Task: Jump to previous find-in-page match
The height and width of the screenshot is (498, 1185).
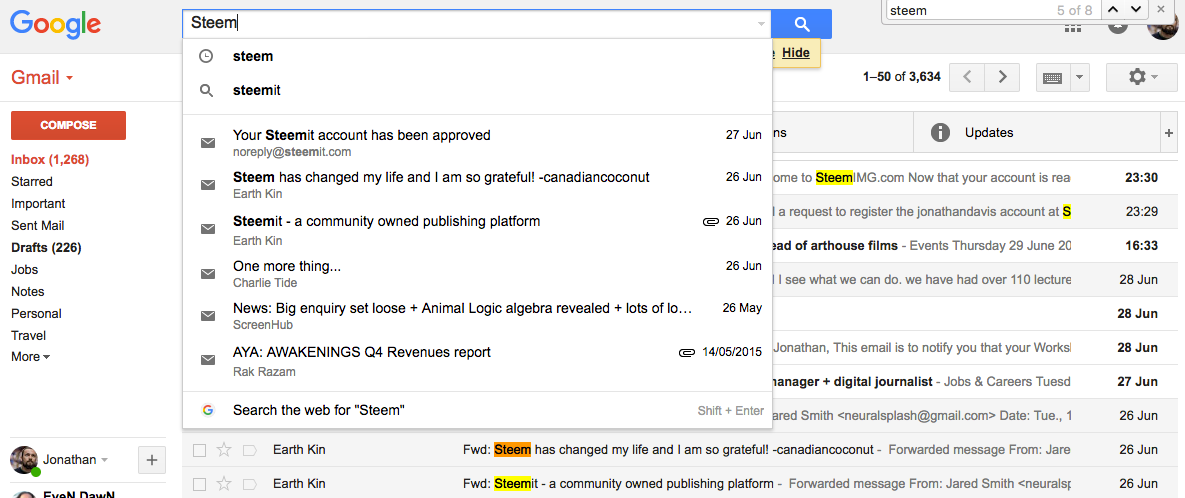Action: point(1111,10)
